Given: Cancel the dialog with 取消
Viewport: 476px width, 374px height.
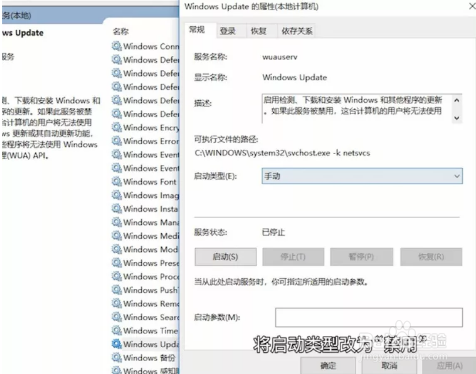Looking at the screenshot, I should (x=389, y=366).
